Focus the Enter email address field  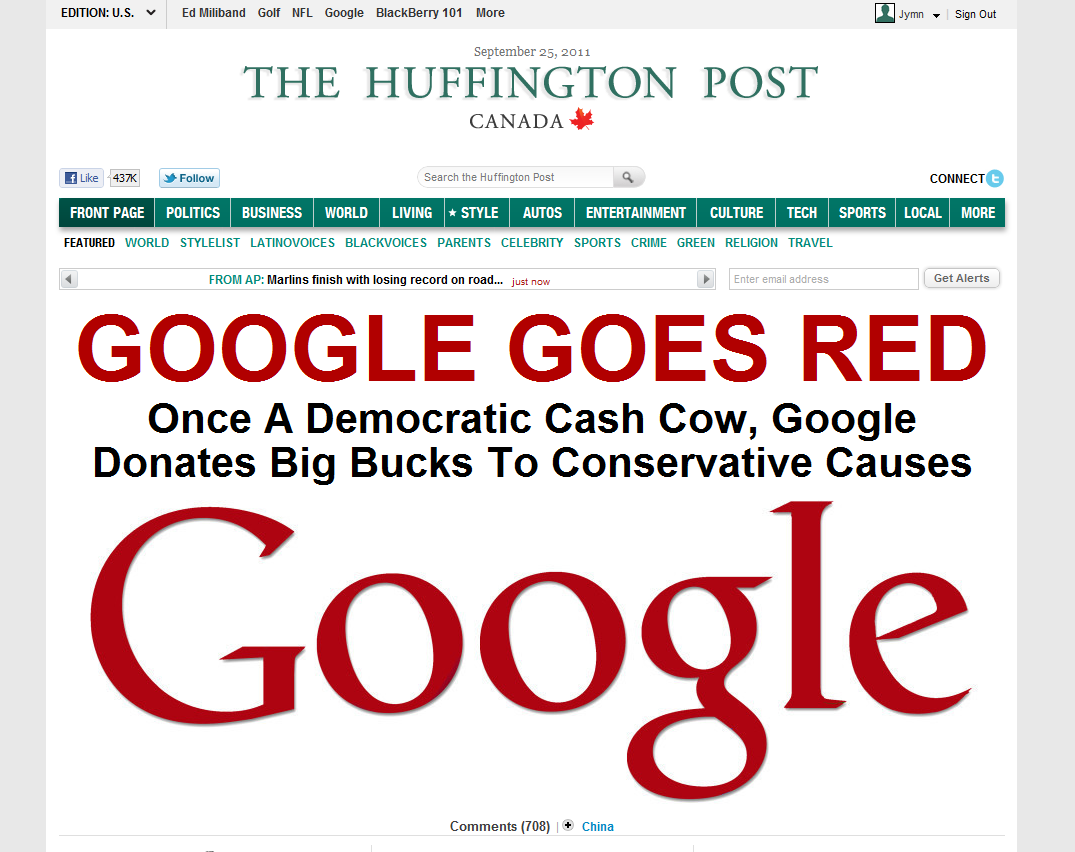pos(823,279)
